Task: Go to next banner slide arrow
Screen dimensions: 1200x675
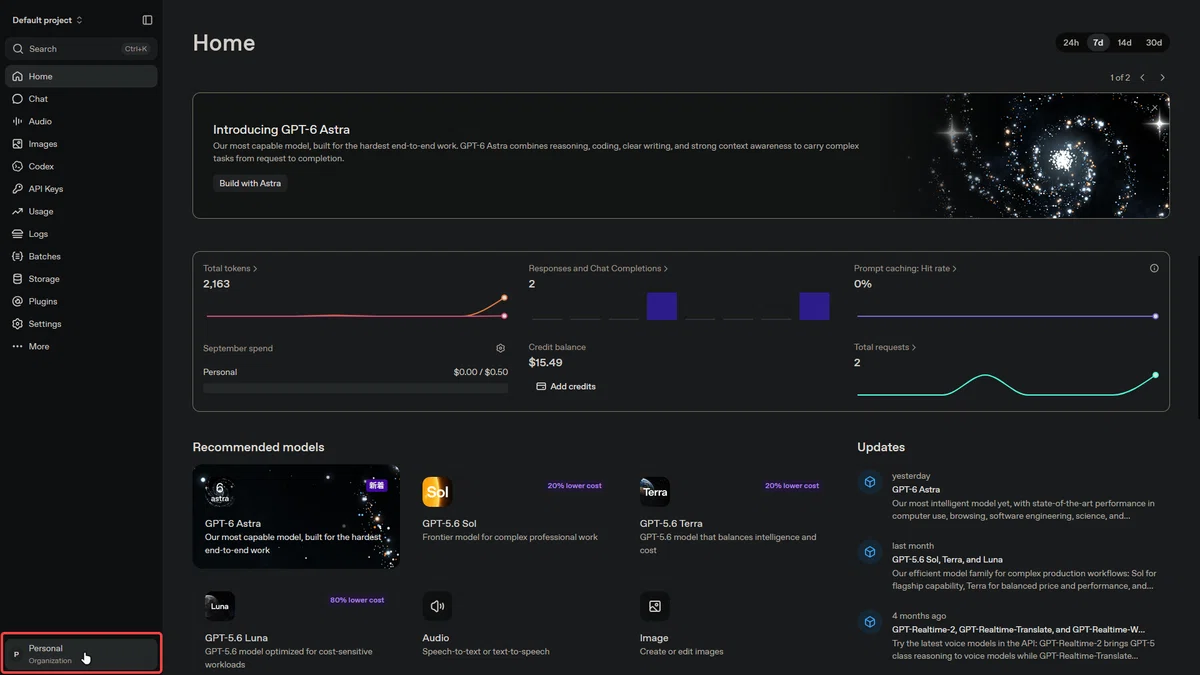Action: pyautogui.click(x=1162, y=77)
